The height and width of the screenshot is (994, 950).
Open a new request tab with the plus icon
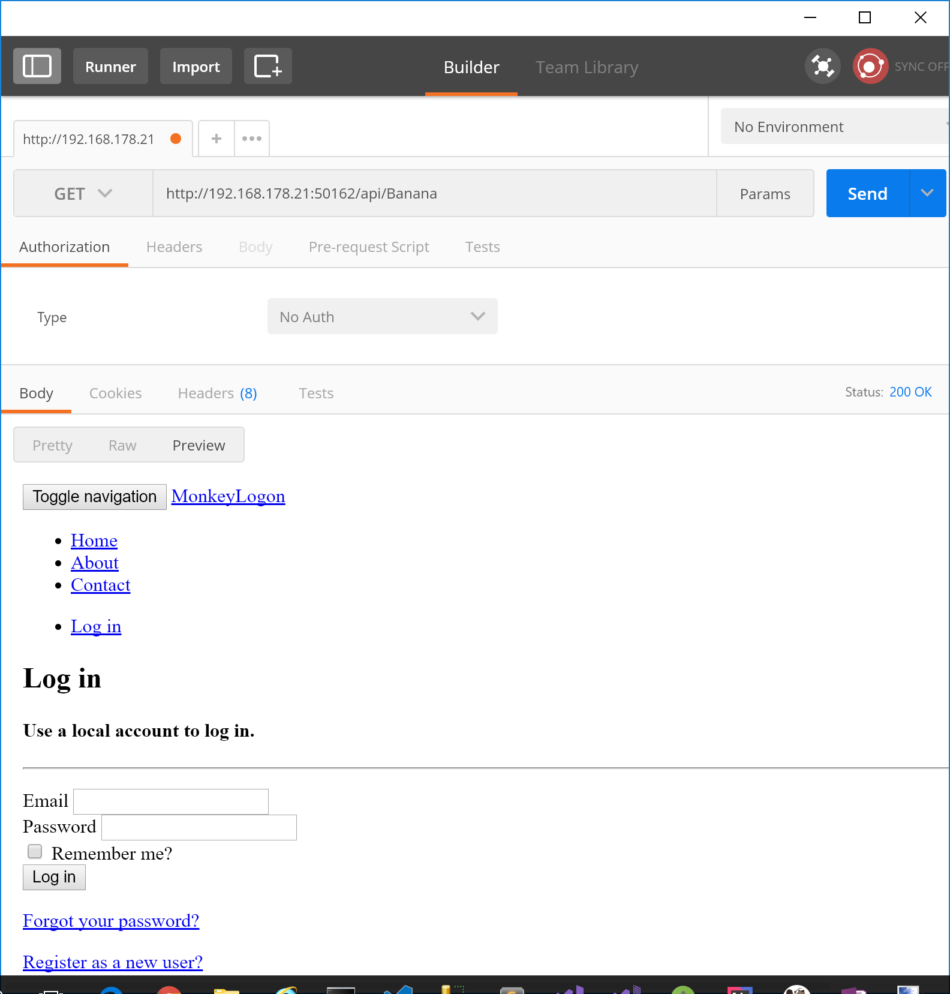click(216, 138)
